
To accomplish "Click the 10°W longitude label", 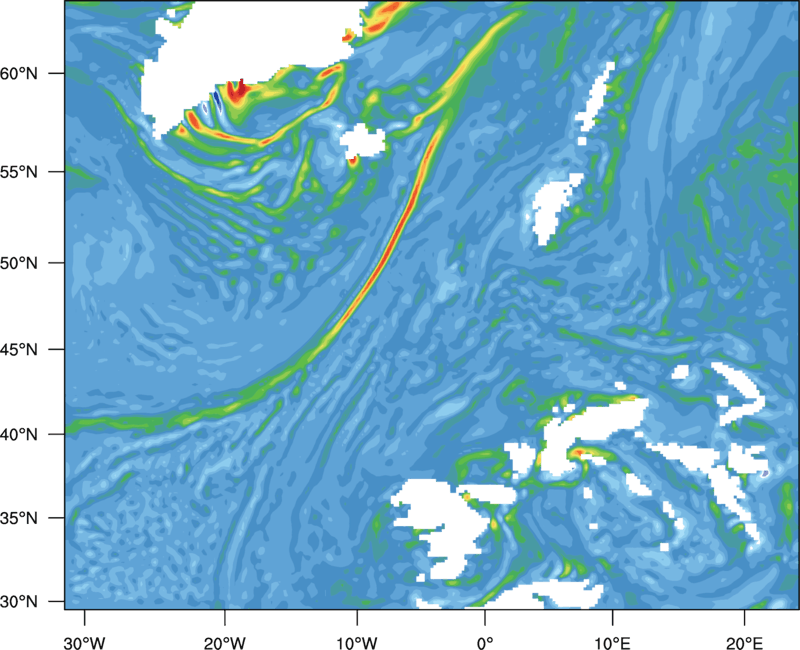I will pyautogui.click(x=357, y=643).
